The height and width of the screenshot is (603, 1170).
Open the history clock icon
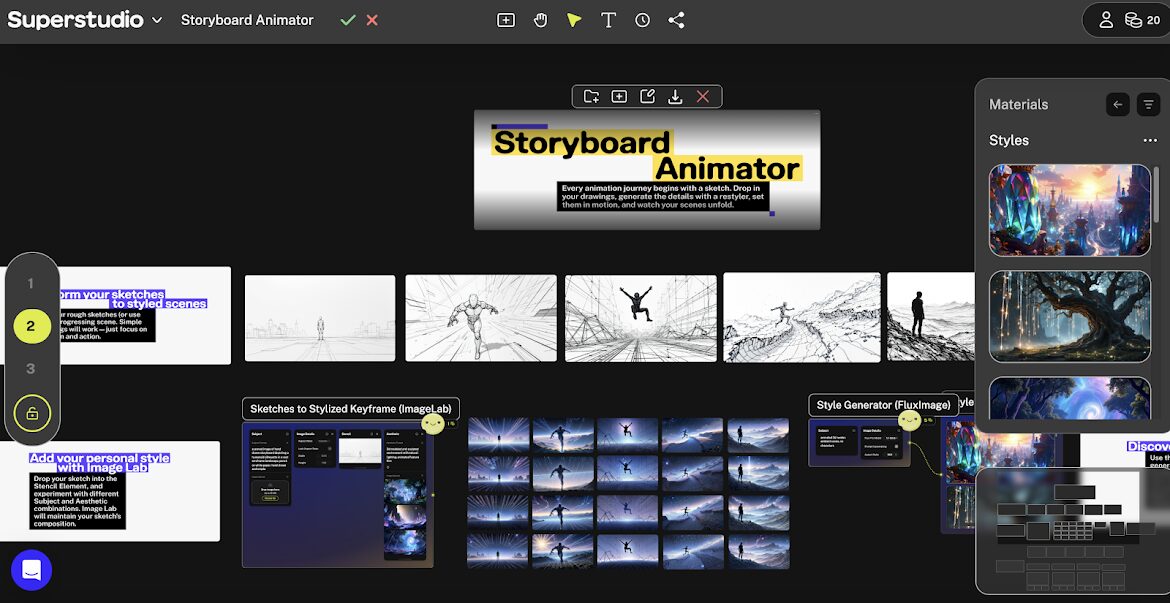pyautogui.click(x=642, y=20)
